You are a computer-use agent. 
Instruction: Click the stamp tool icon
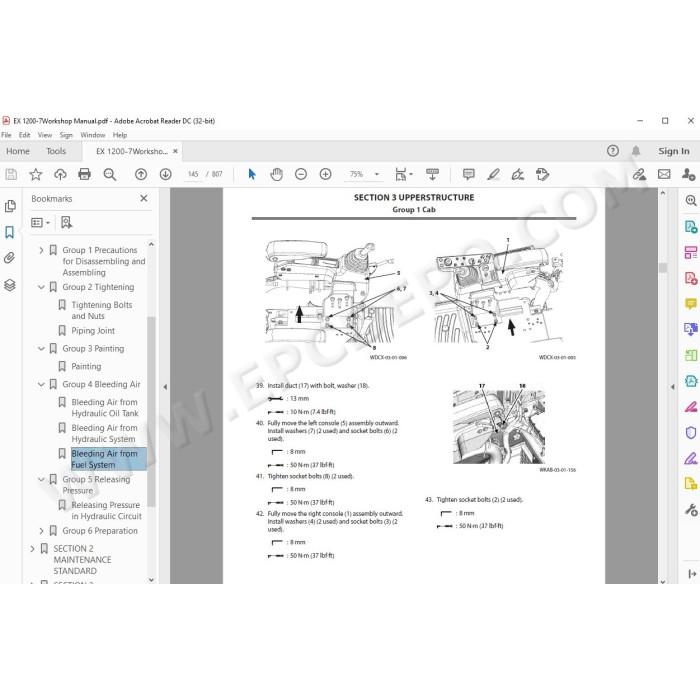[542, 174]
